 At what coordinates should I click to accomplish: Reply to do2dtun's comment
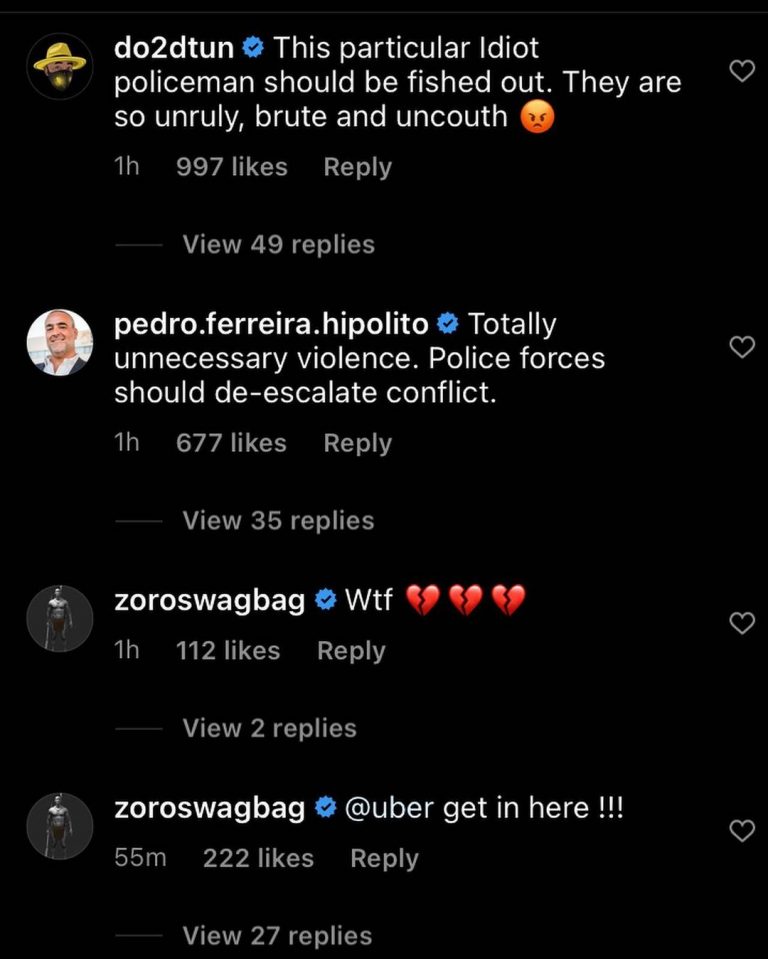(x=357, y=167)
